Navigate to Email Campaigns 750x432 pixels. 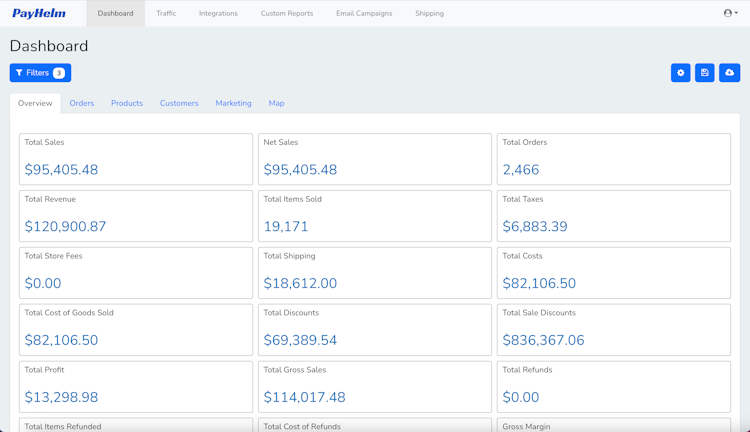point(364,14)
